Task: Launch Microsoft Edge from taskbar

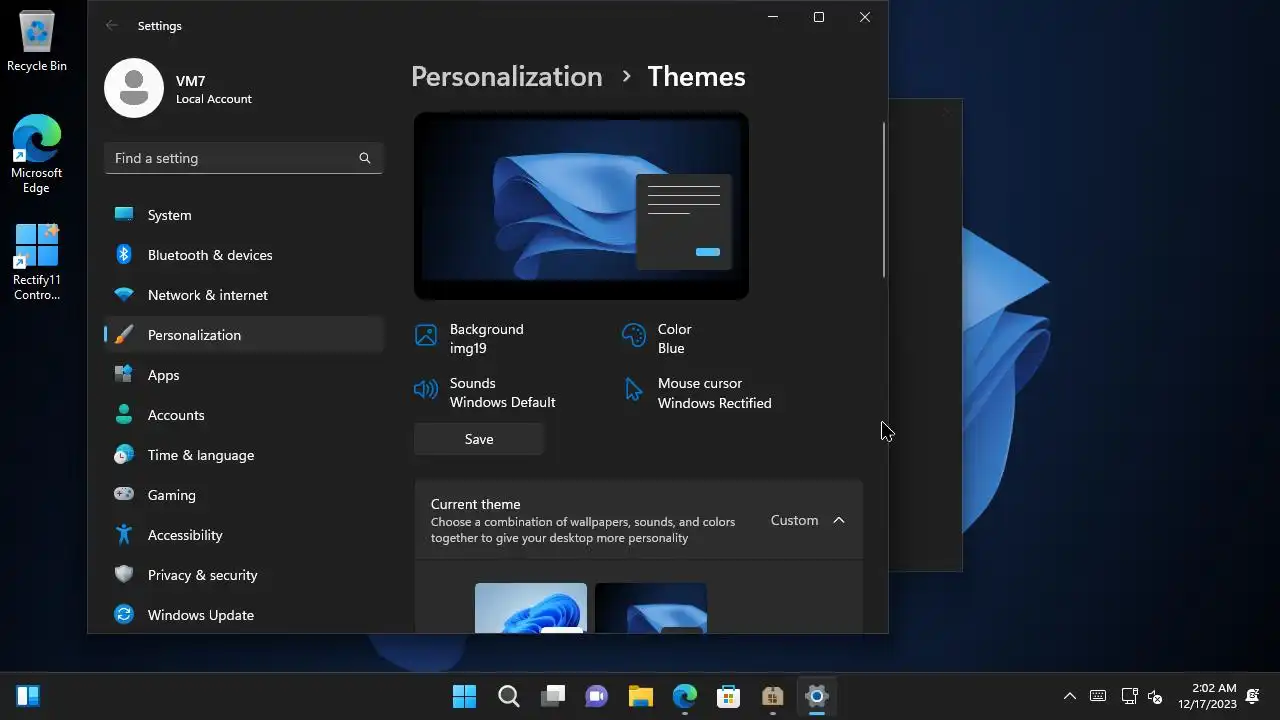Action: [x=685, y=696]
